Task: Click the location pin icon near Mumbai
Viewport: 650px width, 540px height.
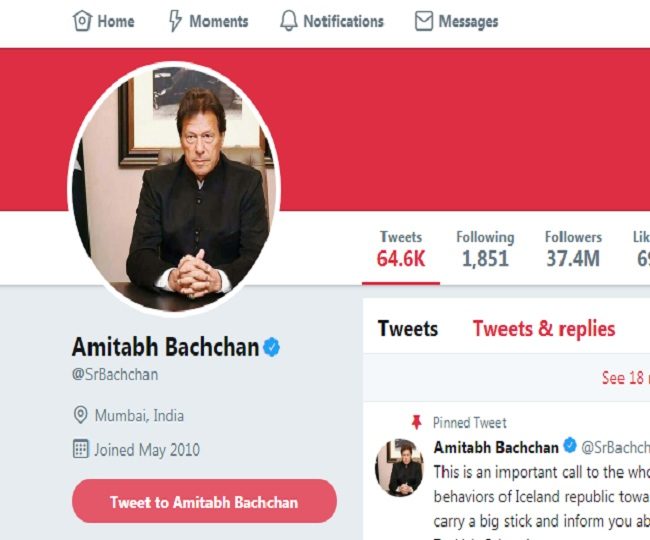Action: coord(81,415)
